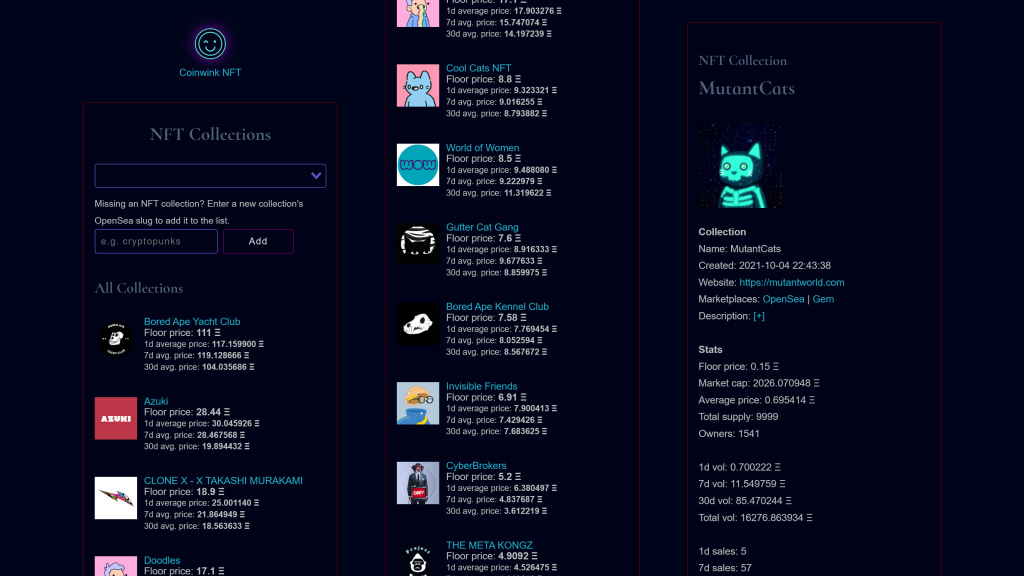The height and width of the screenshot is (576, 1024).
Task: Click the Invisible Friends thumbnail
Action: [x=418, y=404]
